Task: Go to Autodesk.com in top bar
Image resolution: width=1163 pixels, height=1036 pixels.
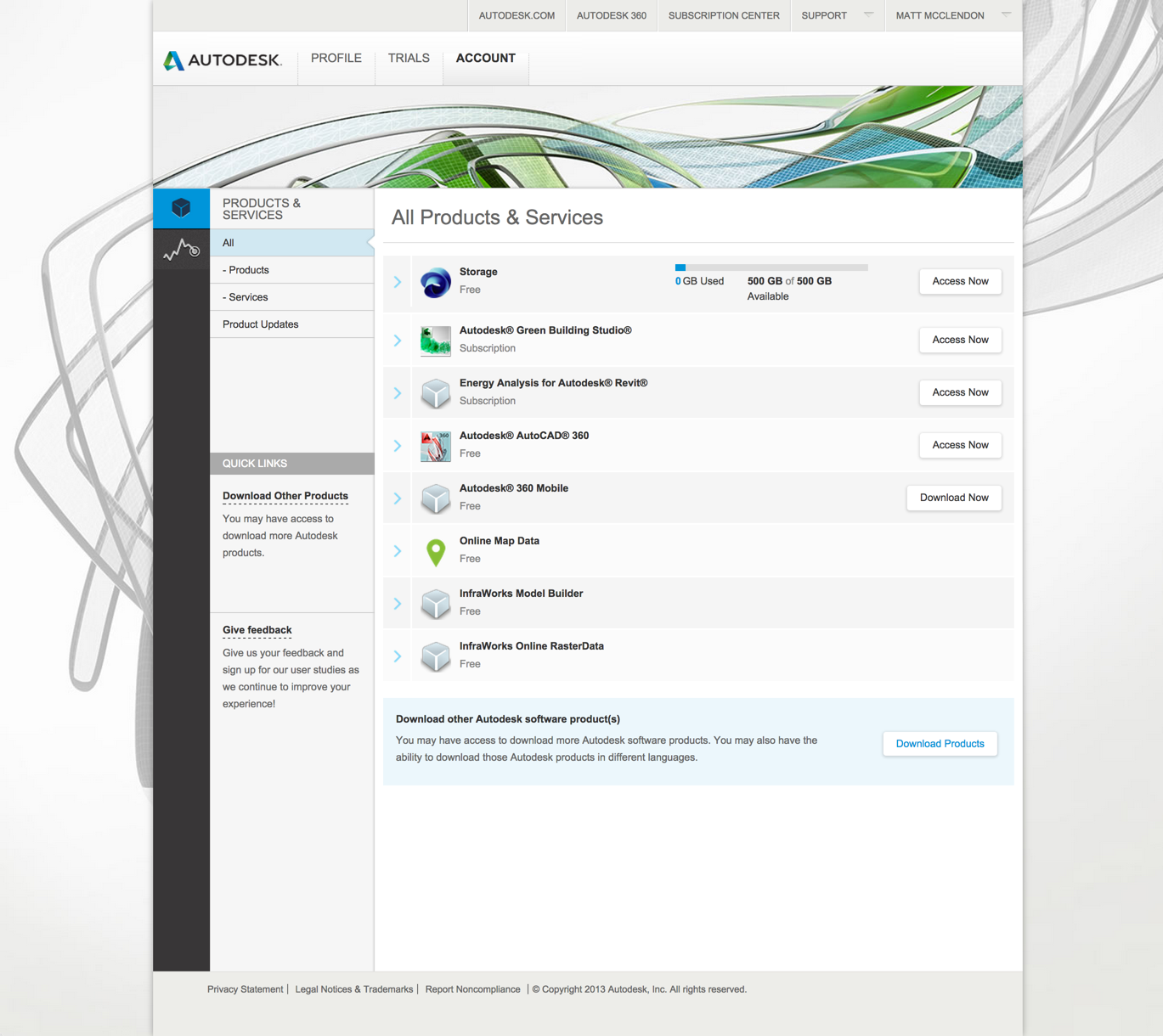Action: click(517, 15)
